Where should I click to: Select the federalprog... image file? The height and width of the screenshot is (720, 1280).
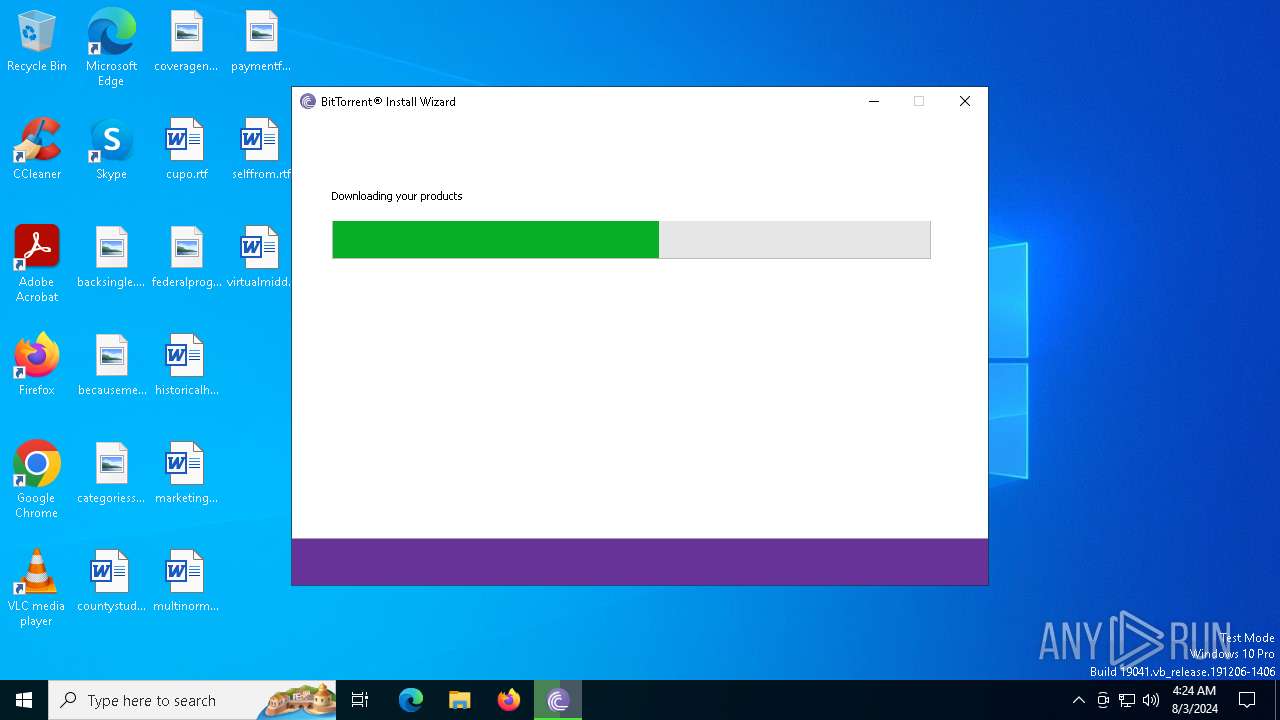186,258
